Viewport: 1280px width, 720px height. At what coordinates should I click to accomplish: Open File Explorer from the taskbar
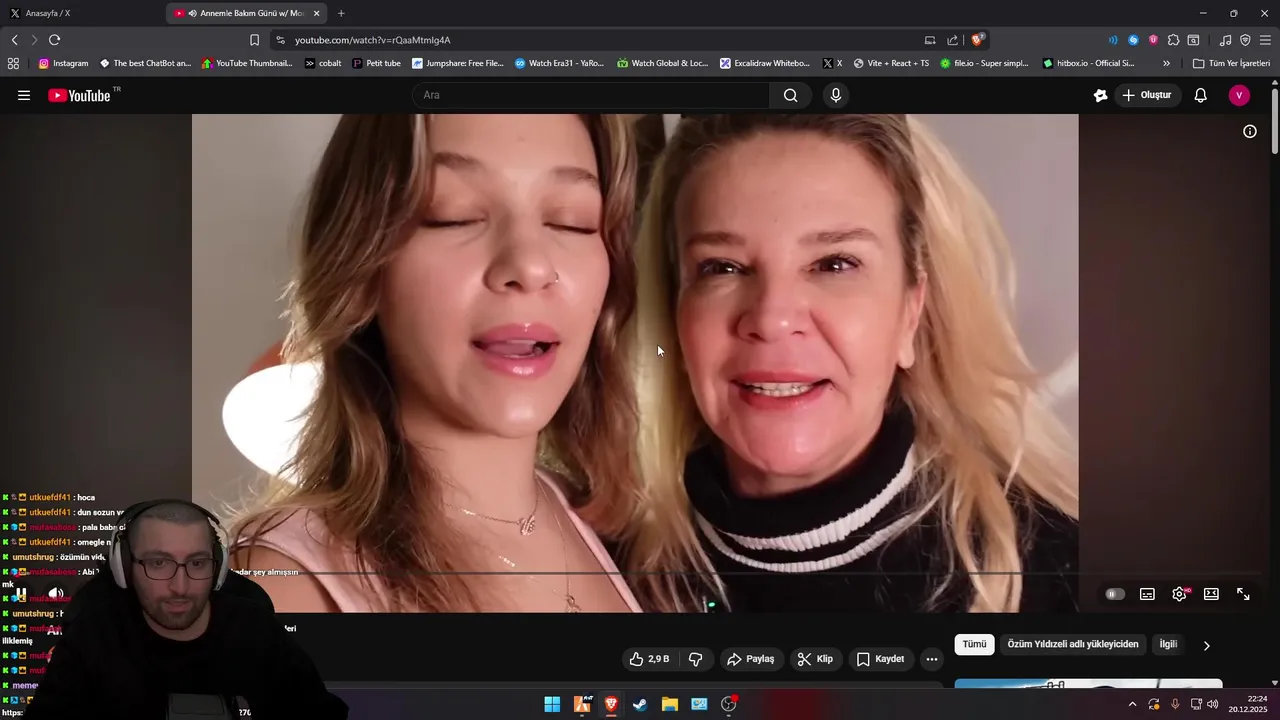(670, 704)
